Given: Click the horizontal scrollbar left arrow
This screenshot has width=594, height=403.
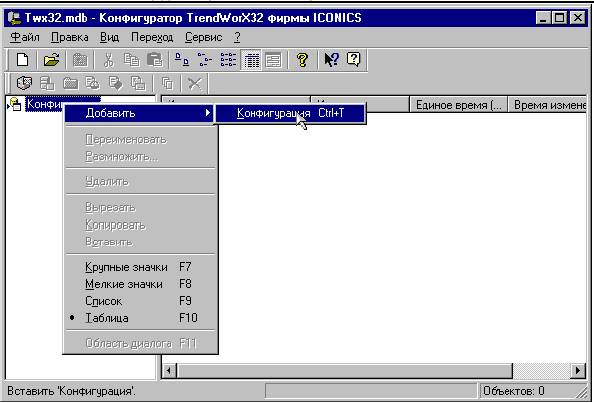Looking at the screenshot, I should [x=169, y=370].
